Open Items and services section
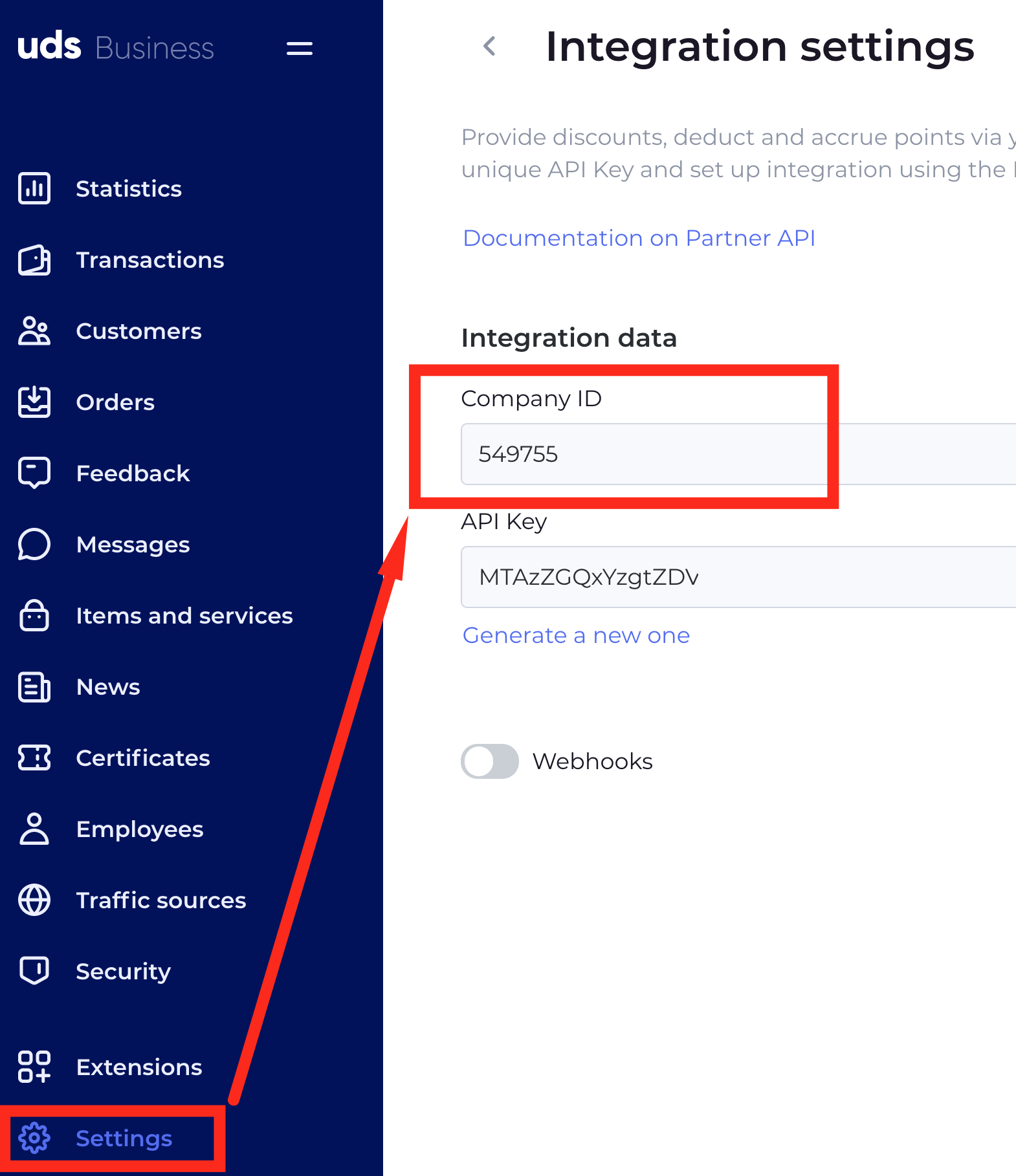The width and height of the screenshot is (1016, 1176). [184, 615]
